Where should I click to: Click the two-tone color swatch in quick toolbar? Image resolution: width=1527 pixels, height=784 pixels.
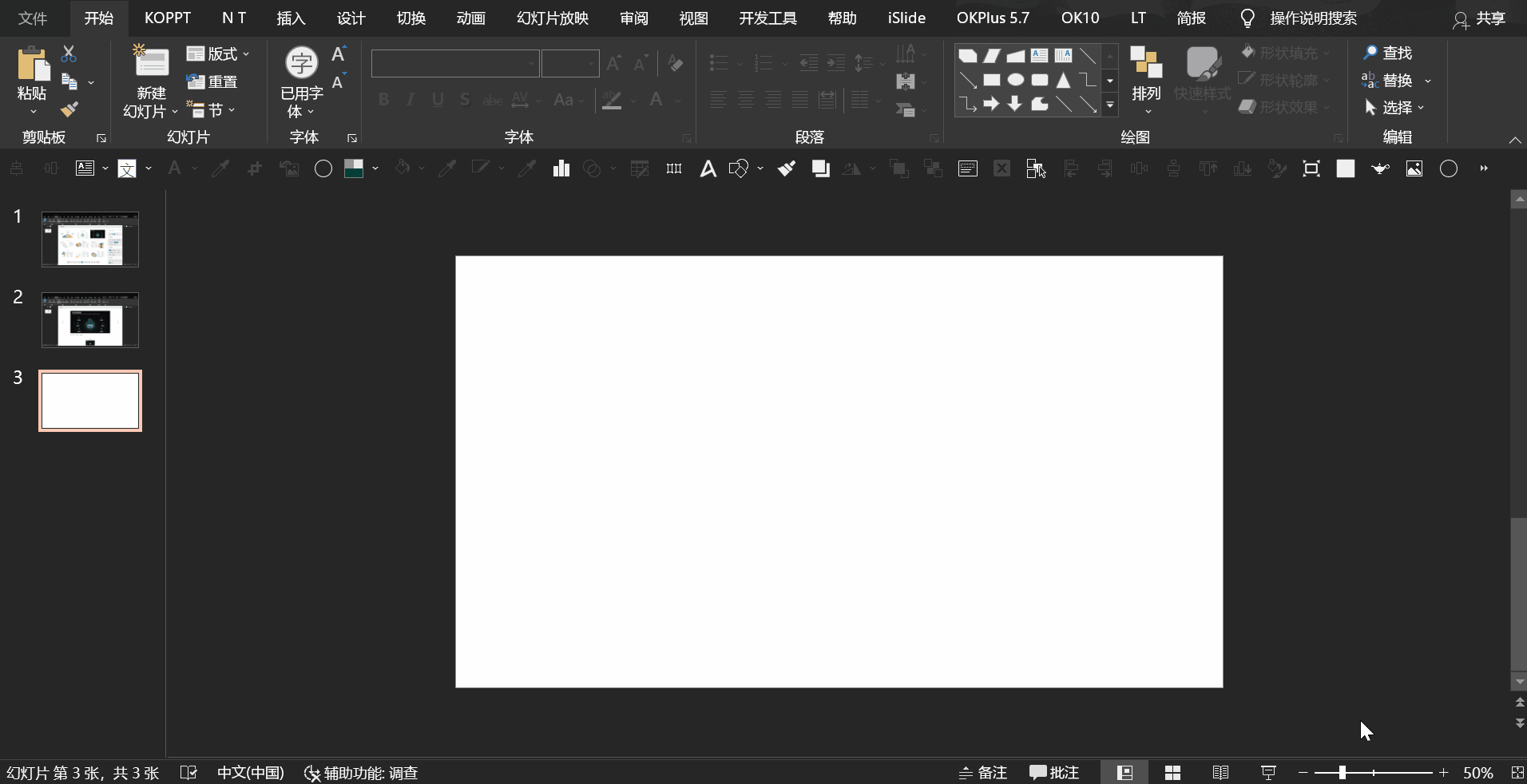coord(354,168)
